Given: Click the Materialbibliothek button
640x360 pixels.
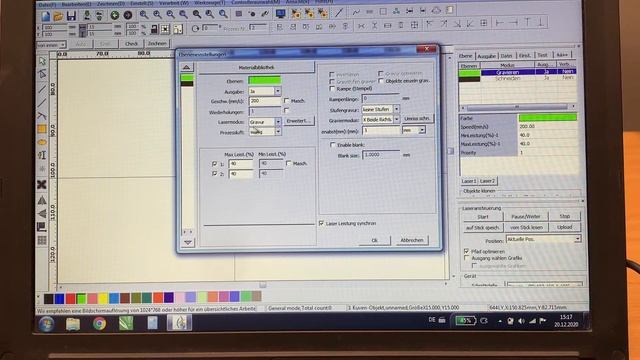Looking at the screenshot, I should click(256, 67).
